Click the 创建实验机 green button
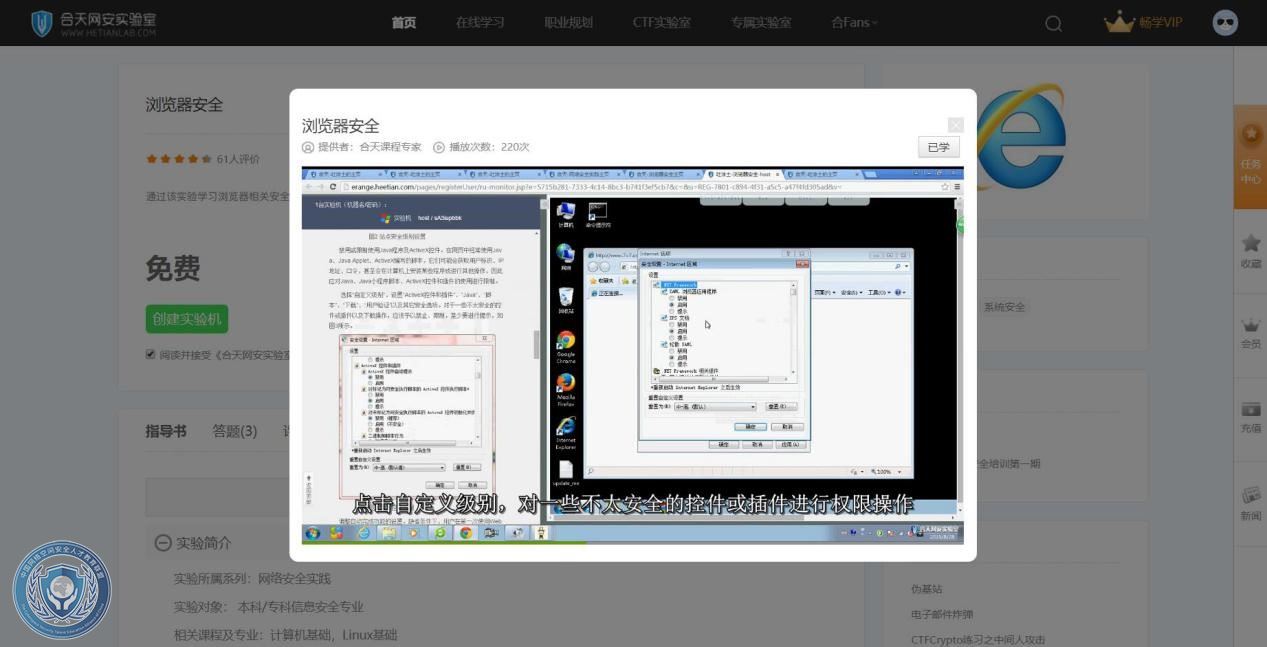The width and height of the screenshot is (1267, 647). 186,319
